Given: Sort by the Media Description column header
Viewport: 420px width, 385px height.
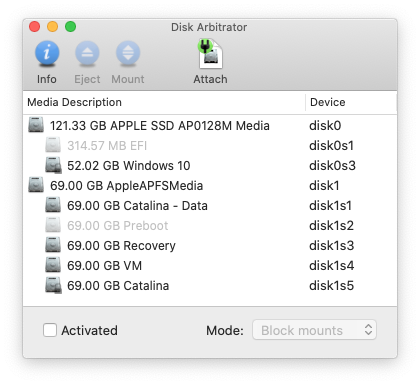Looking at the screenshot, I should pyautogui.click(x=164, y=102).
